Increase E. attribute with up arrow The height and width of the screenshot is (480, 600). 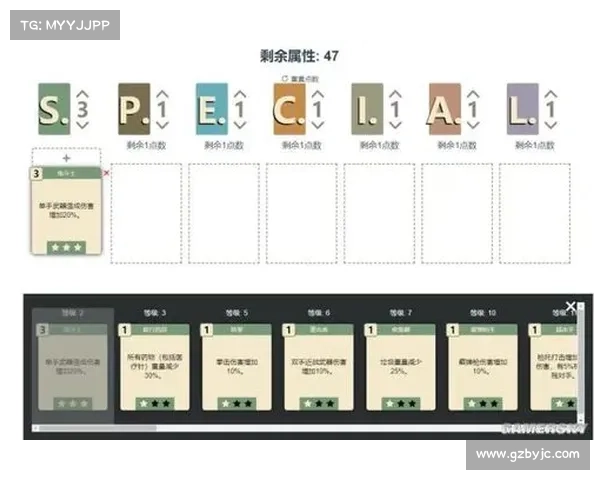pyautogui.click(x=240, y=94)
